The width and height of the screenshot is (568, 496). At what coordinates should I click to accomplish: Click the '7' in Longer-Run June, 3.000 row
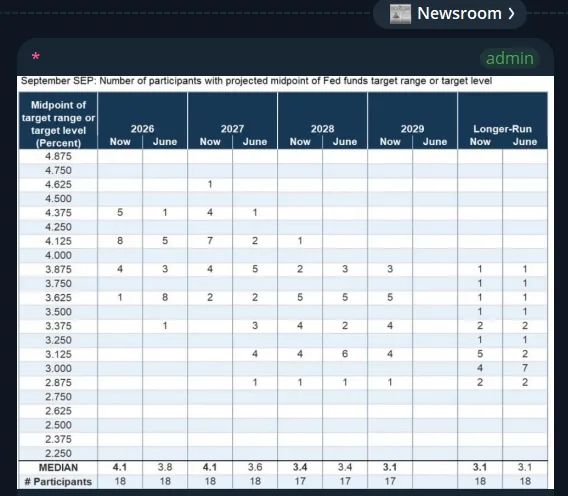pyautogui.click(x=525, y=368)
